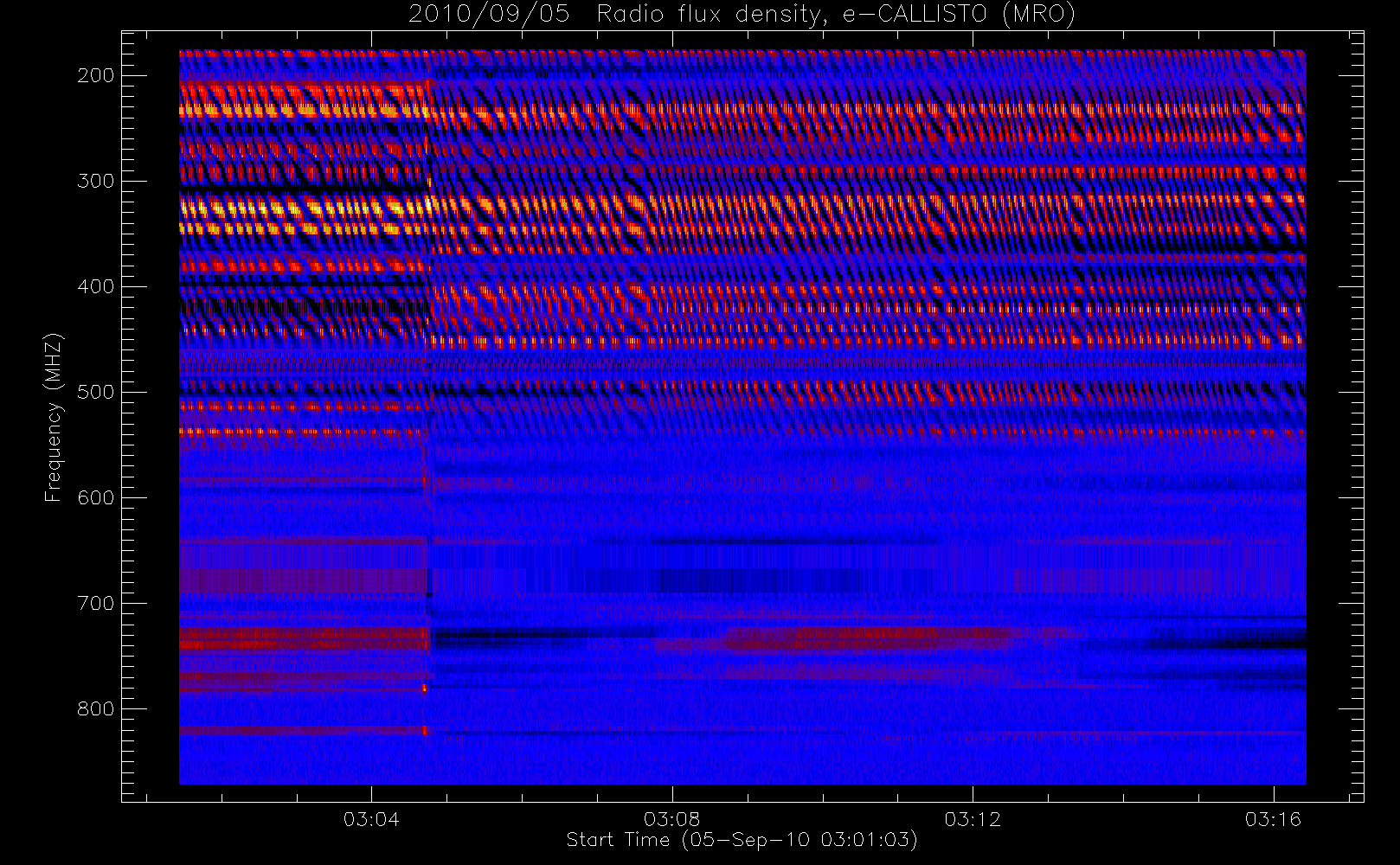This screenshot has width=1400, height=865.
Task: Click the 'Start Time (05-Sep-10 03:01:03)' x-axis label
Action: [742, 840]
